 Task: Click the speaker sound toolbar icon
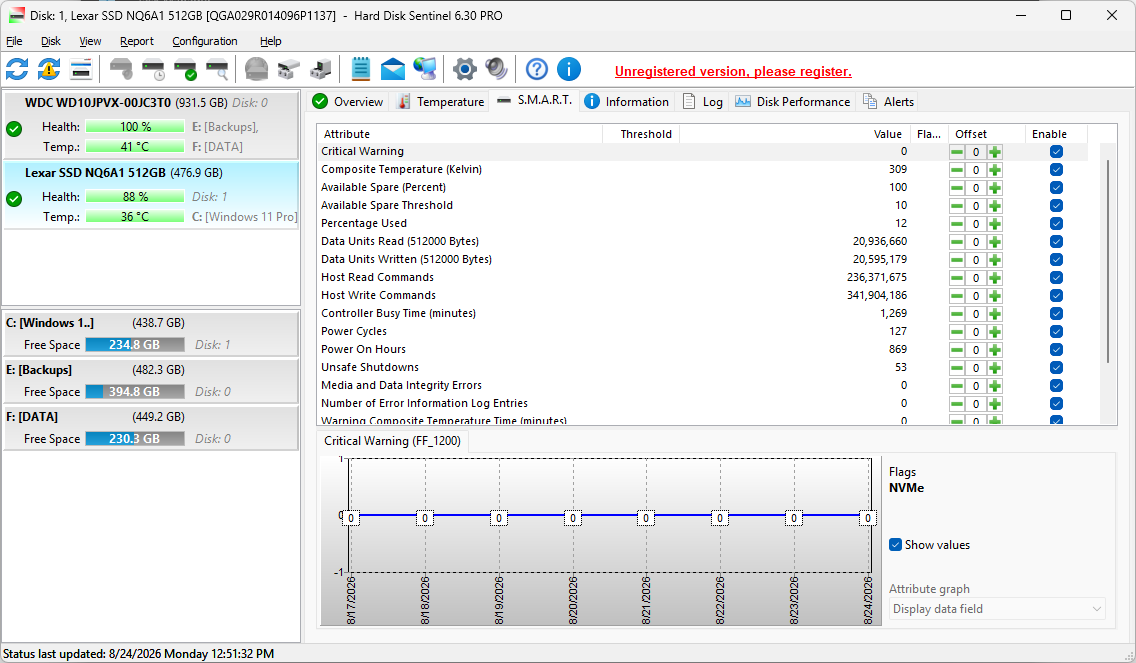point(496,70)
